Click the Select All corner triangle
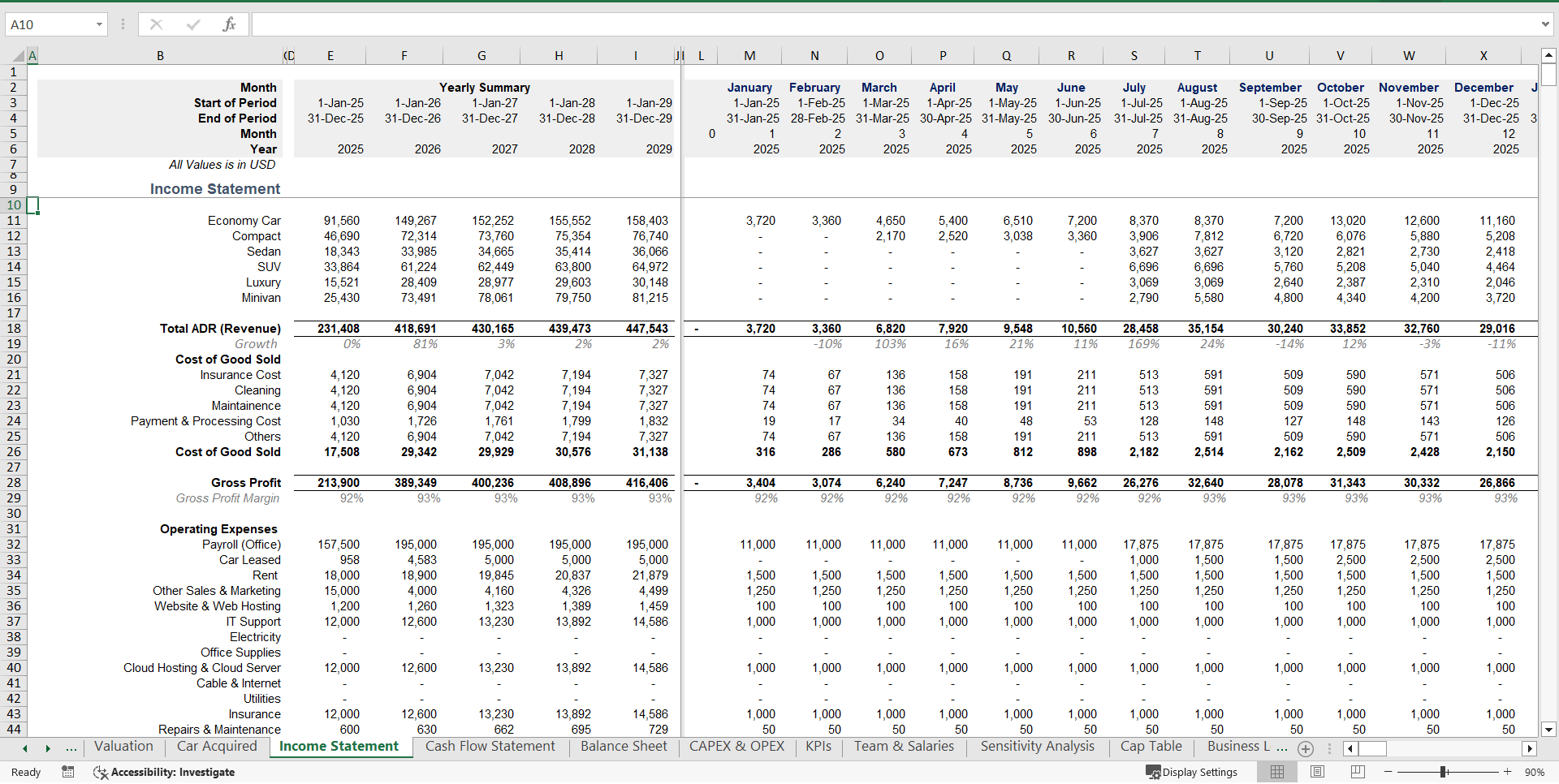Image resolution: width=1559 pixels, height=784 pixels. pyautogui.click(x=18, y=56)
